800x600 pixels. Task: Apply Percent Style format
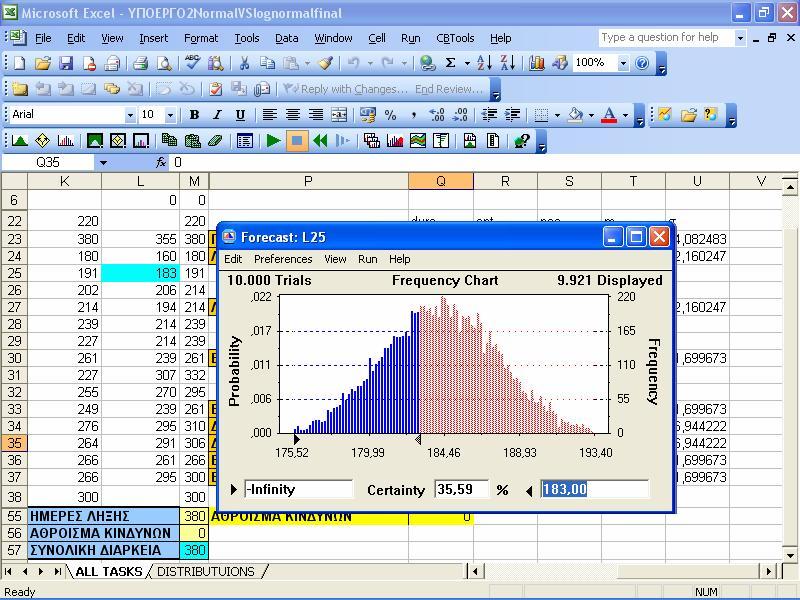pos(390,115)
